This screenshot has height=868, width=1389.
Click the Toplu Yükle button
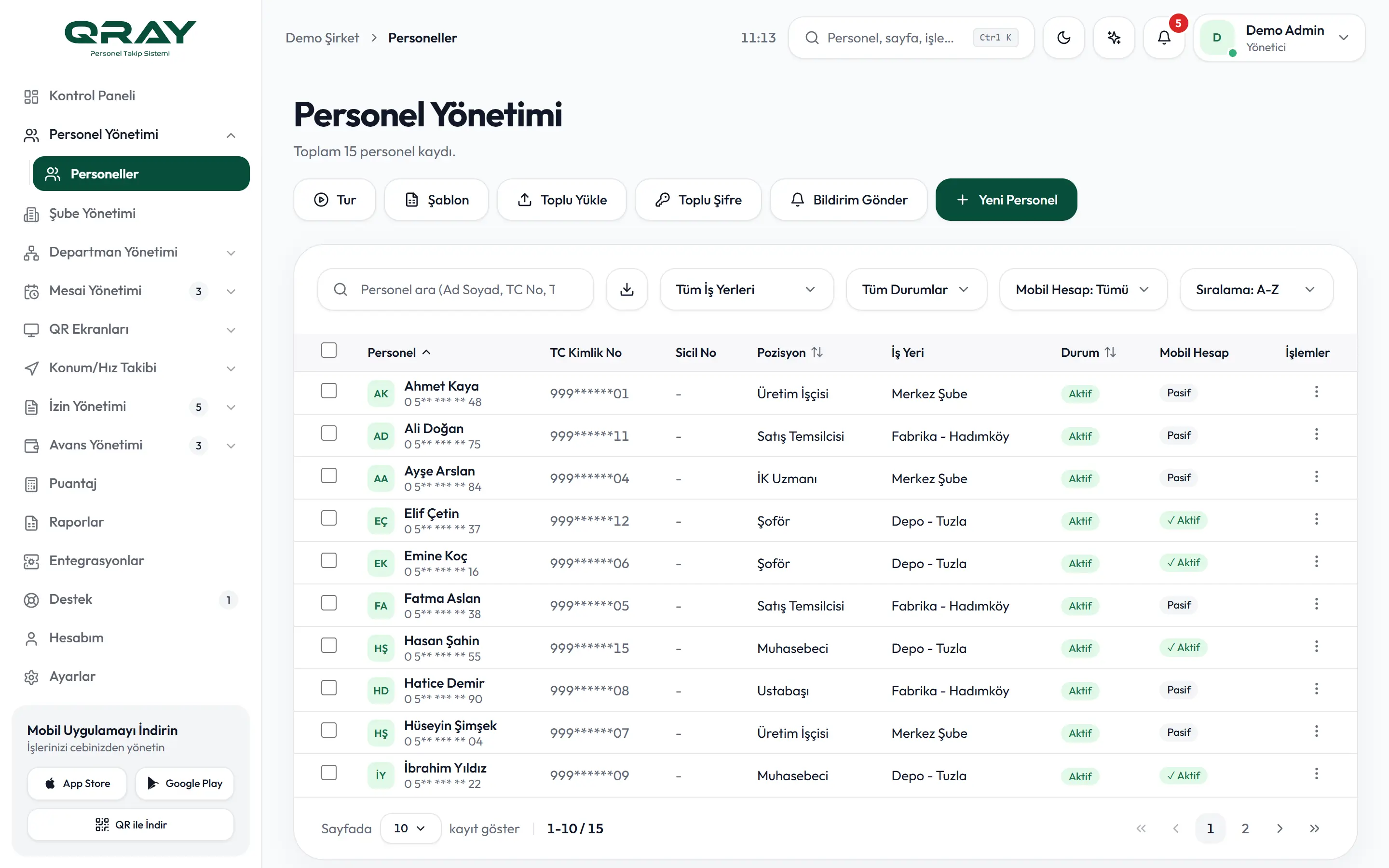coord(561,200)
